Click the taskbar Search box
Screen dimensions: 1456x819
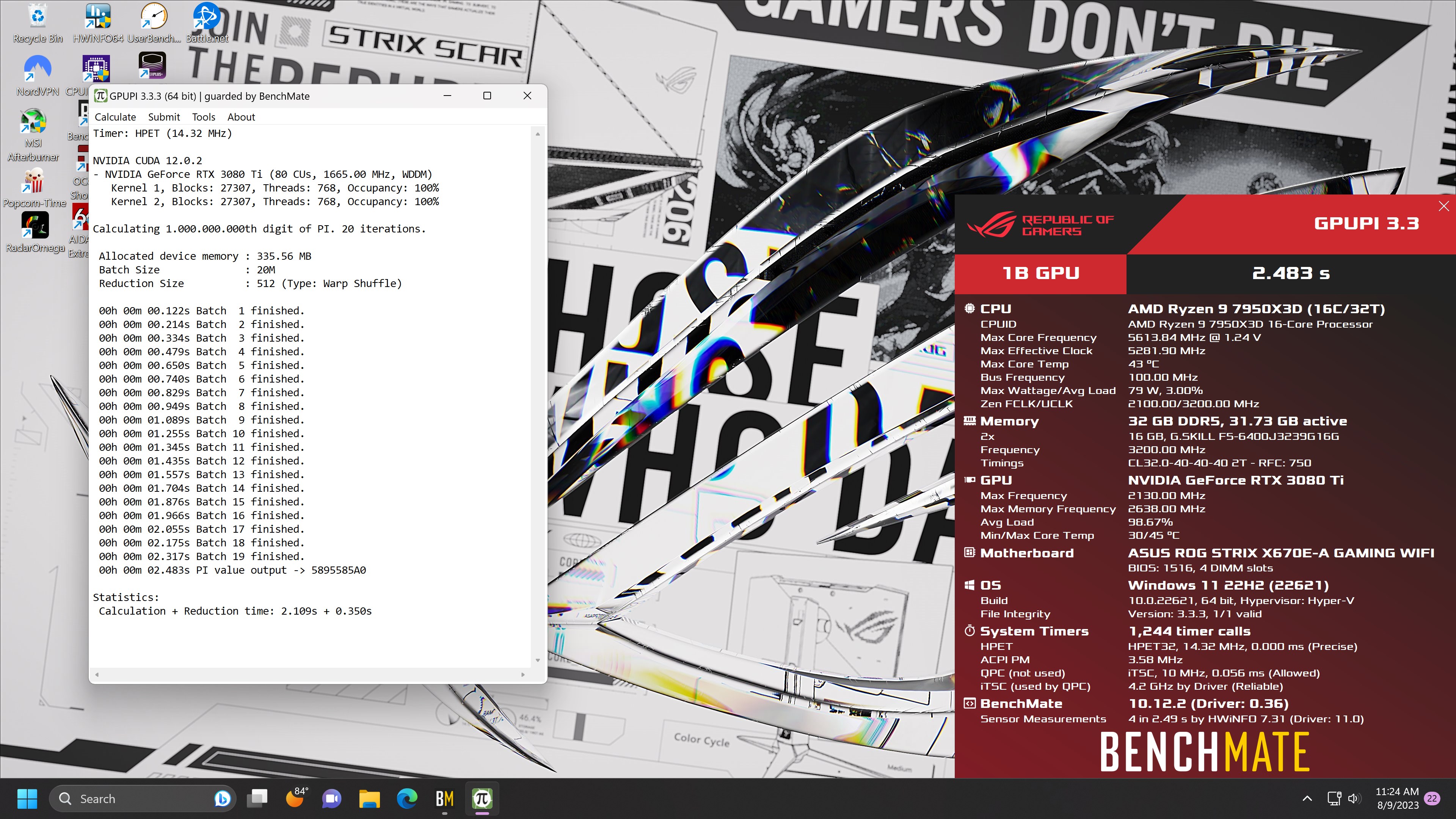pyautogui.click(x=143, y=799)
